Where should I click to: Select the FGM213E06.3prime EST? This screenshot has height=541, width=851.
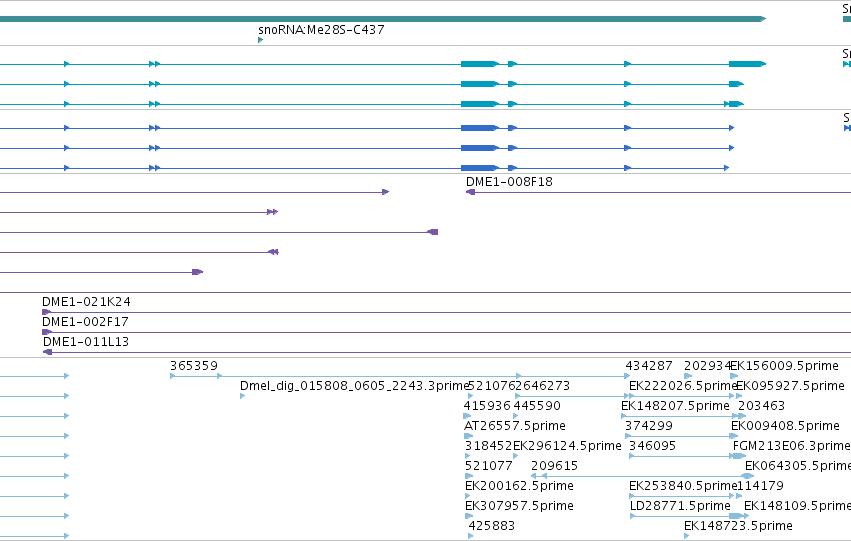tap(792, 446)
